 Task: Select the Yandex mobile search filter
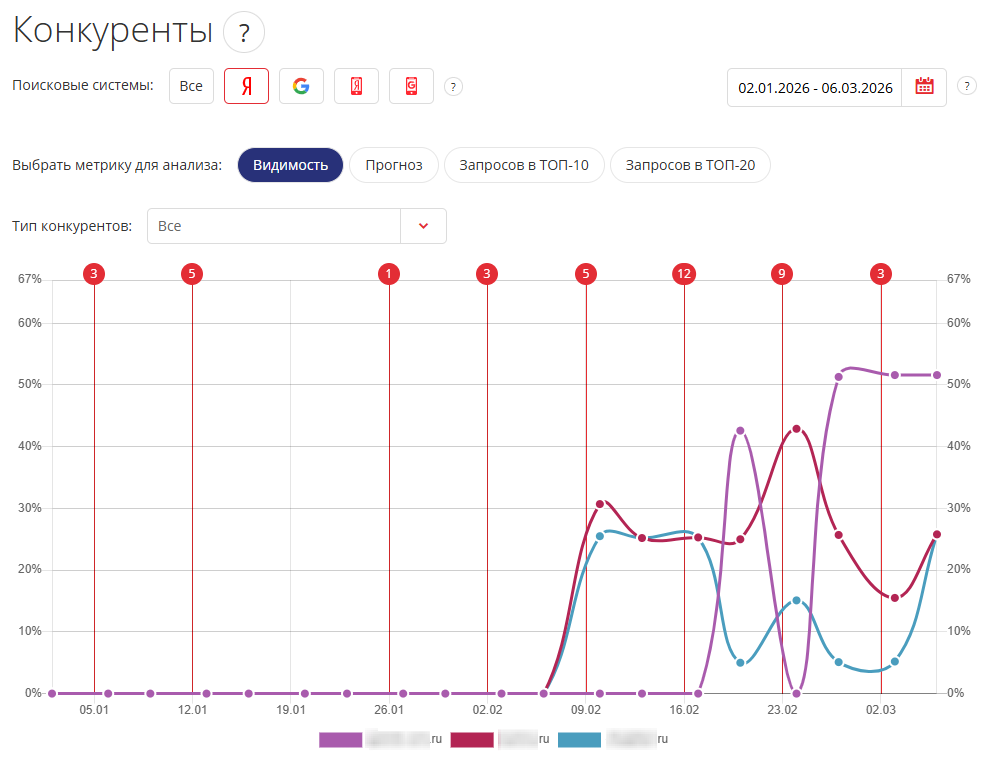coord(356,87)
